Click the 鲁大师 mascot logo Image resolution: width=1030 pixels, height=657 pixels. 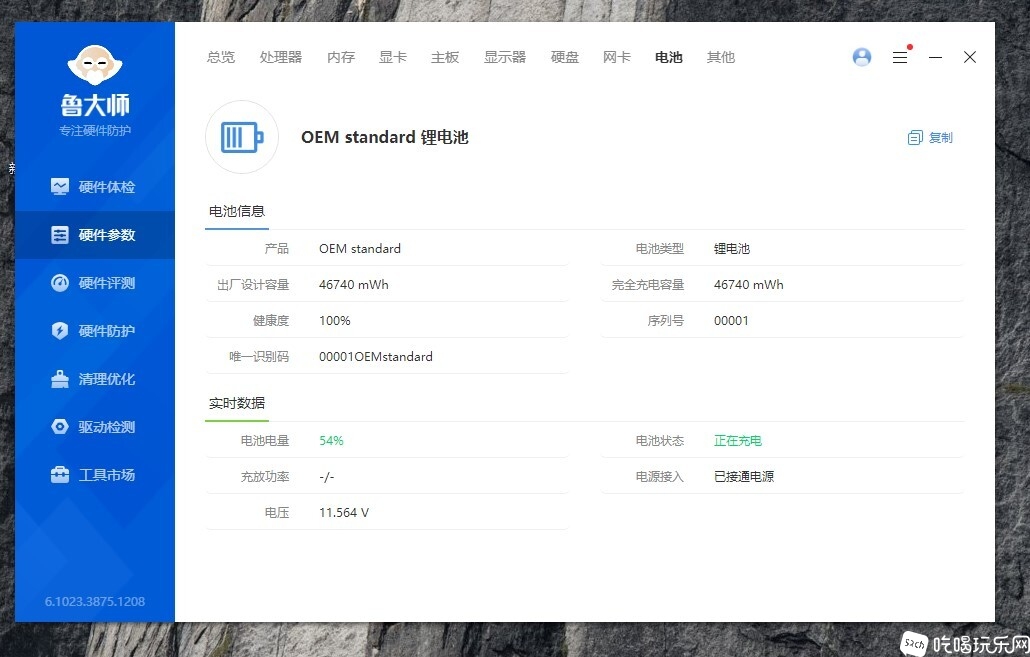click(x=95, y=64)
